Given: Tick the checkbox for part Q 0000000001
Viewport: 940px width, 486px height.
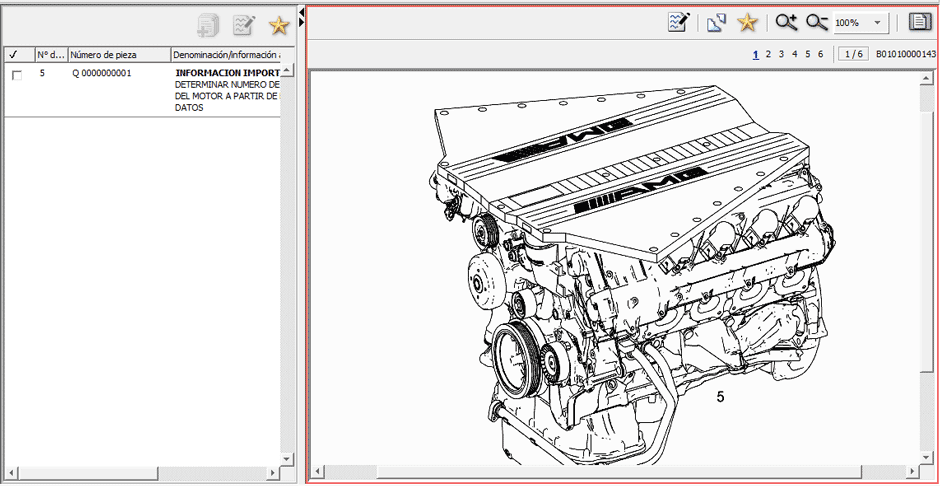Looking at the screenshot, I should (17, 76).
